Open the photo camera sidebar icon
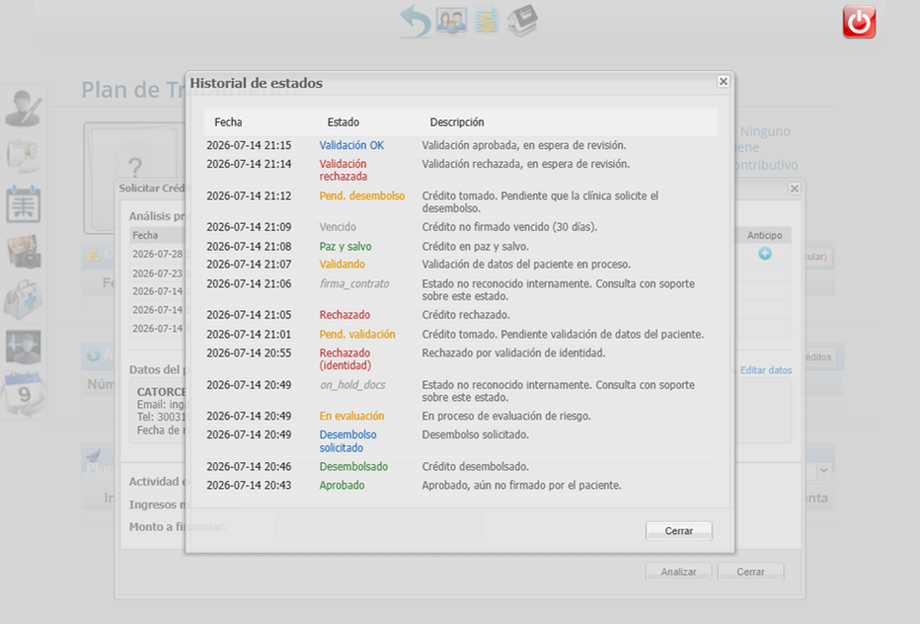 coord(23,252)
